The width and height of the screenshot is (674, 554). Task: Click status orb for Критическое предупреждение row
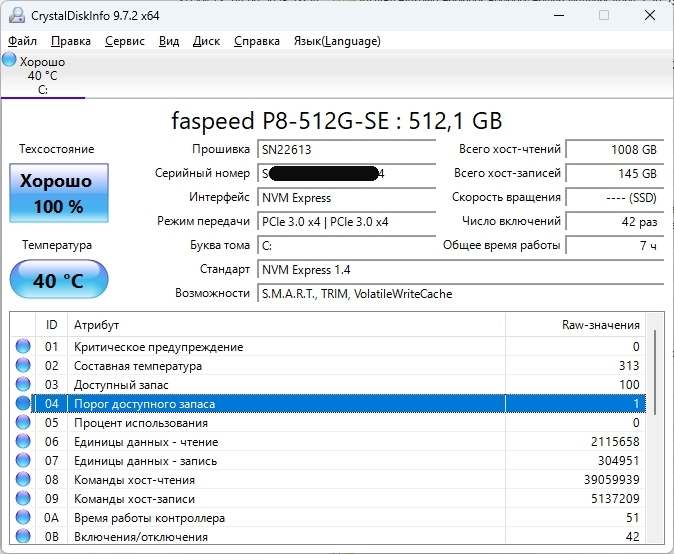click(x=23, y=347)
